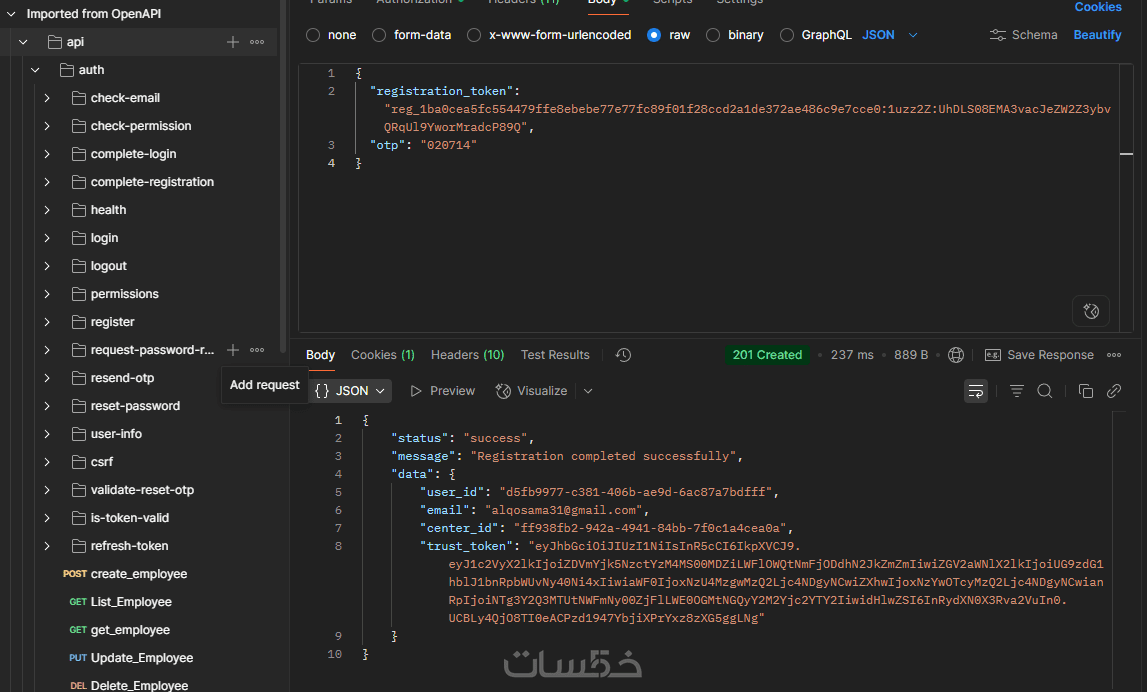Switch to response Headers tab
Screen dimensions: 1147x692
click(x=467, y=355)
